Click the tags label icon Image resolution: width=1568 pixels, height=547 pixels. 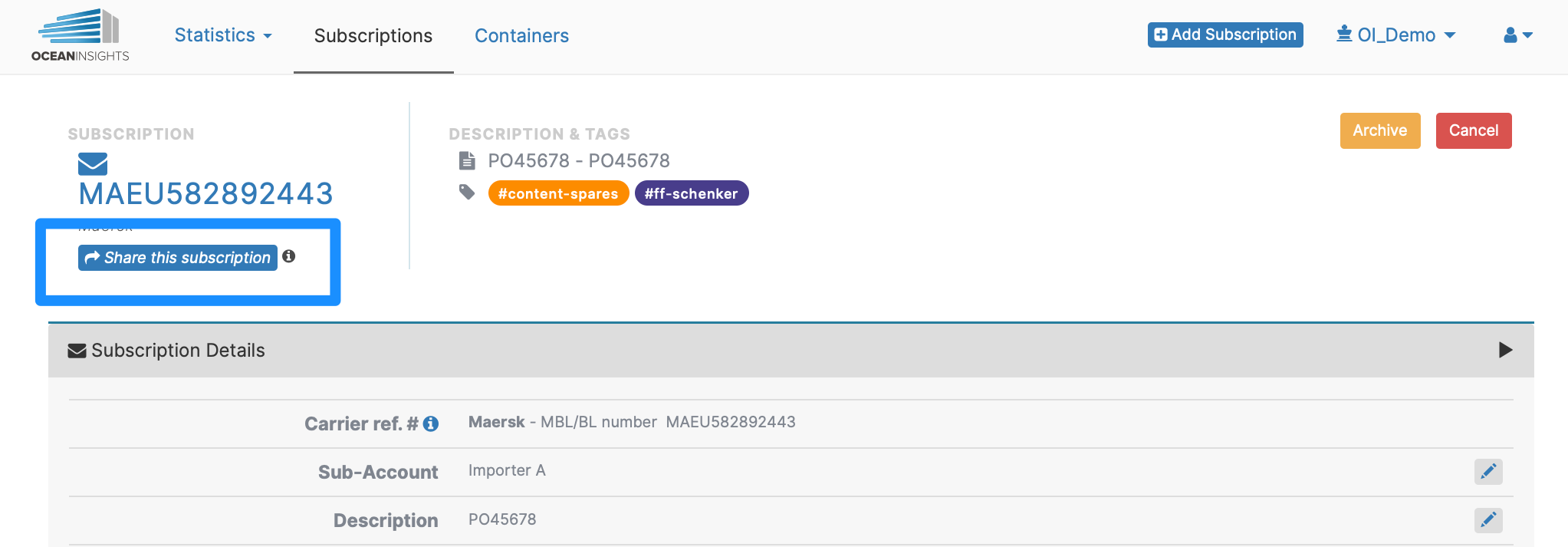(x=467, y=192)
